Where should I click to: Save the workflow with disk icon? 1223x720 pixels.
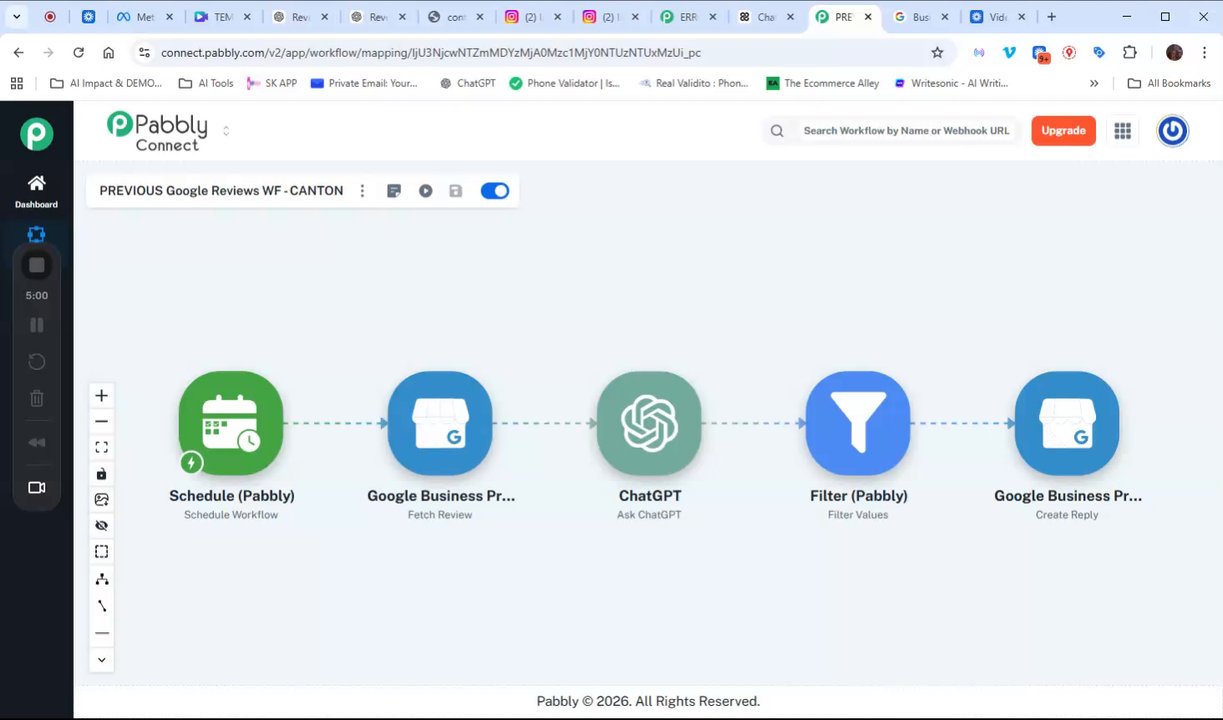456,190
